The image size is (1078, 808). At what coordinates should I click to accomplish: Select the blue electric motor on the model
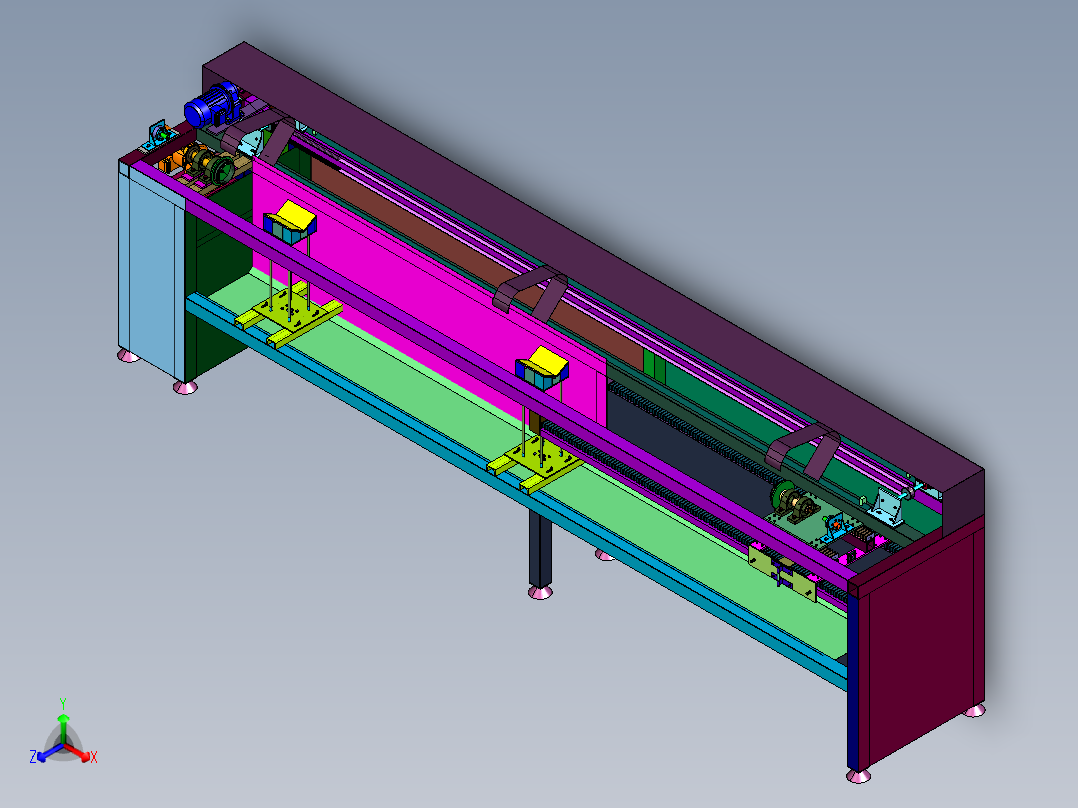[212, 105]
